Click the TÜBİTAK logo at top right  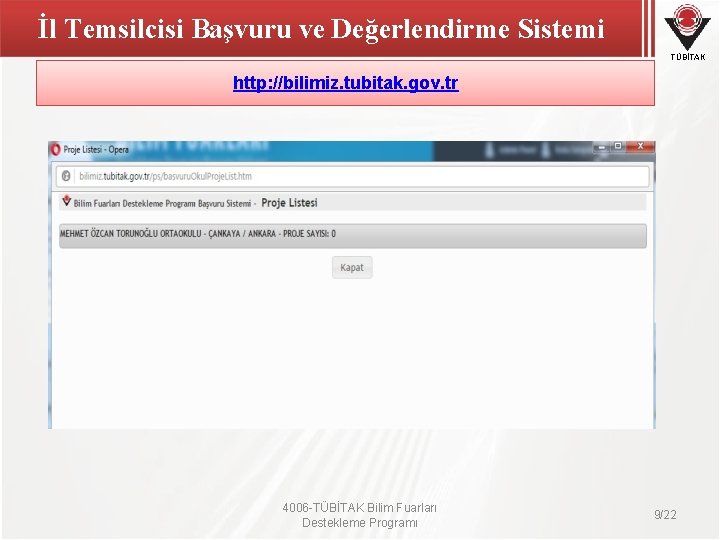pos(687,31)
